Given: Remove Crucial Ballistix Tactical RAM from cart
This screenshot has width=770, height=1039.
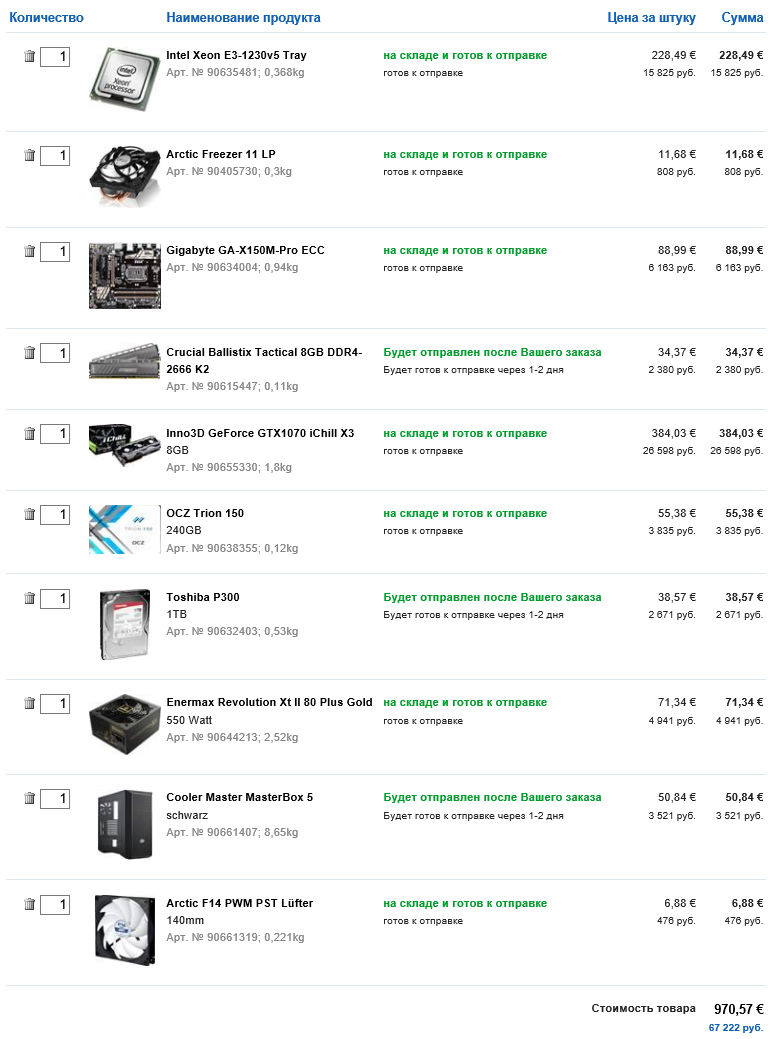Looking at the screenshot, I should coord(29,353).
